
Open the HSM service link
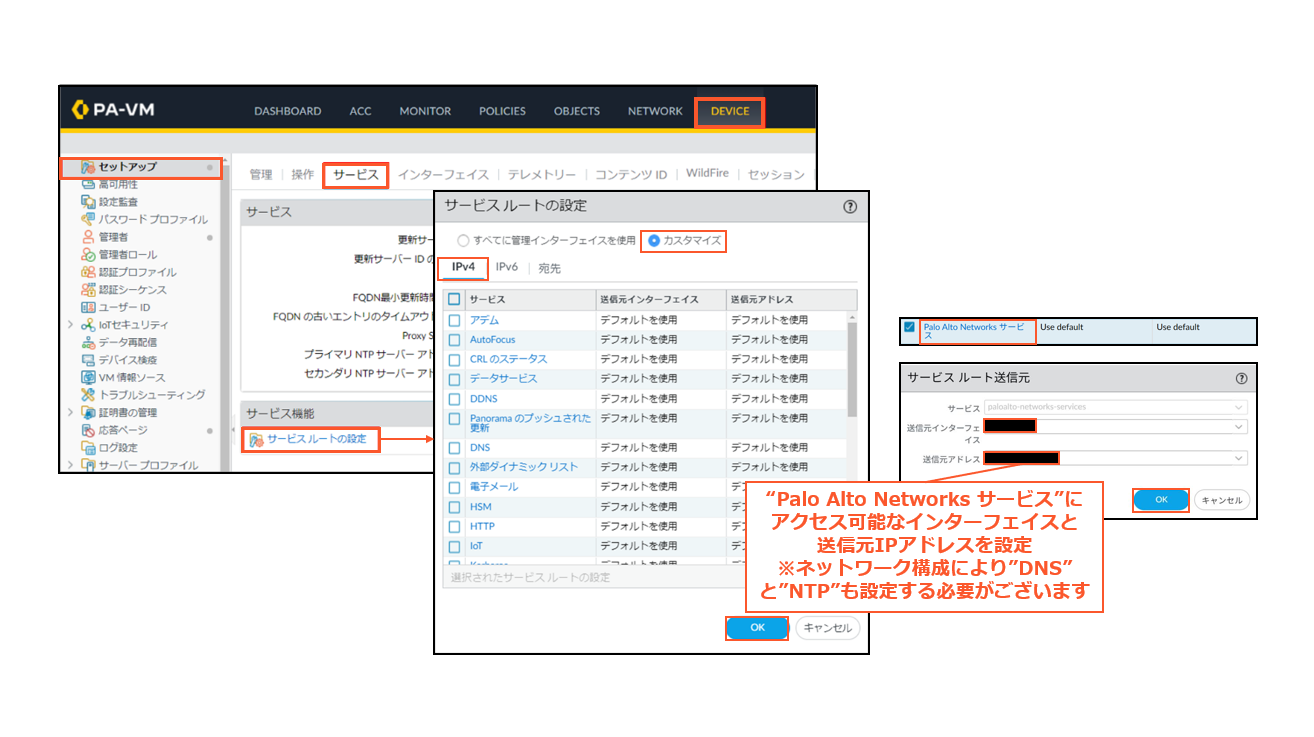tap(481, 507)
